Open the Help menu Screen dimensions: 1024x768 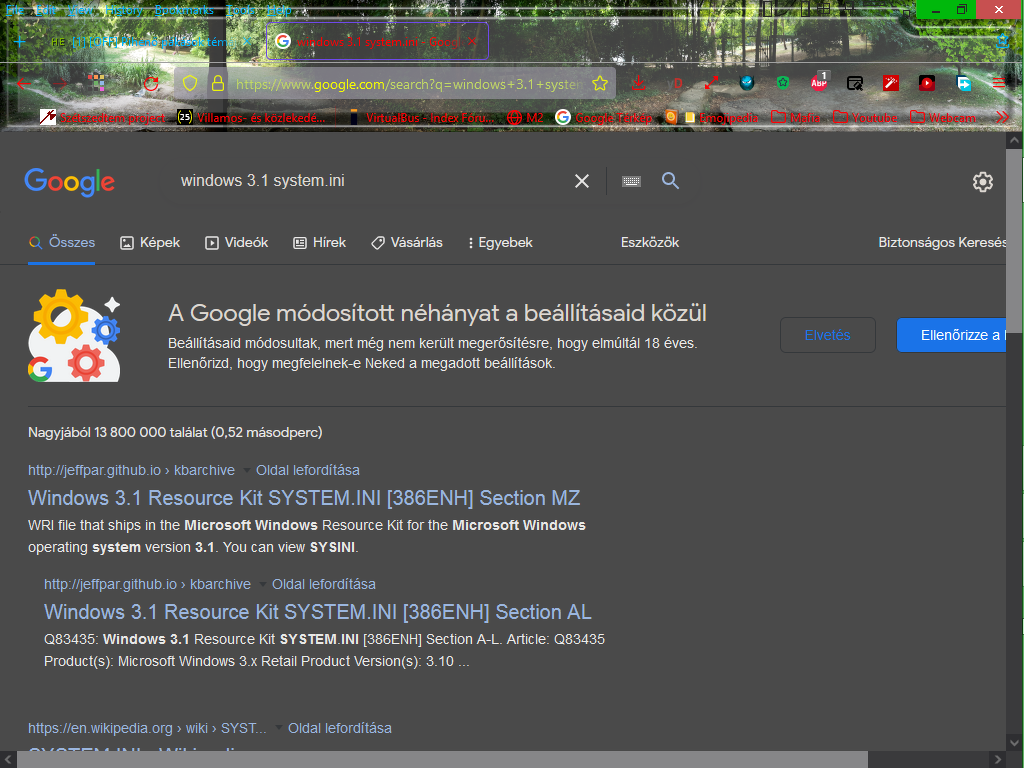[279, 10]
